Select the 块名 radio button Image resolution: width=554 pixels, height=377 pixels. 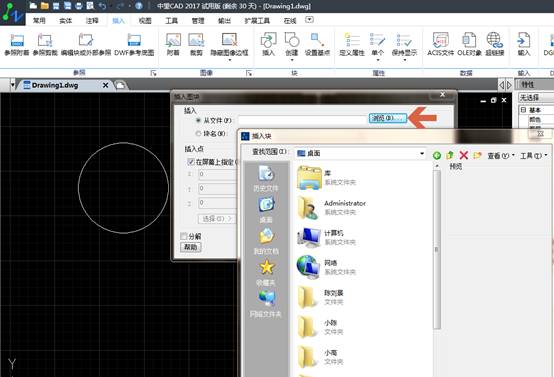[x=198, y=133]
